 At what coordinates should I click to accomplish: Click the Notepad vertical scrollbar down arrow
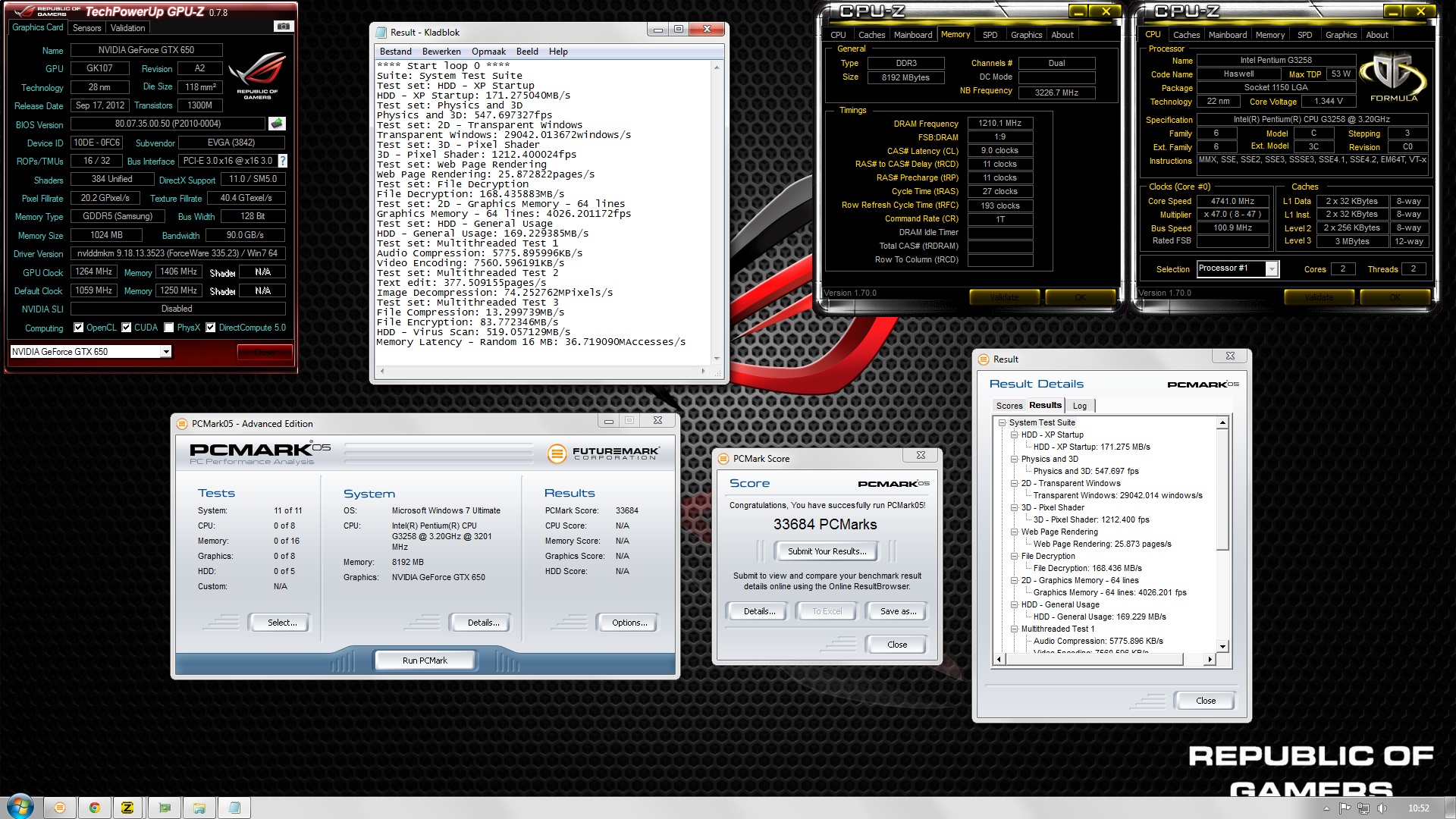click(717, 359)
